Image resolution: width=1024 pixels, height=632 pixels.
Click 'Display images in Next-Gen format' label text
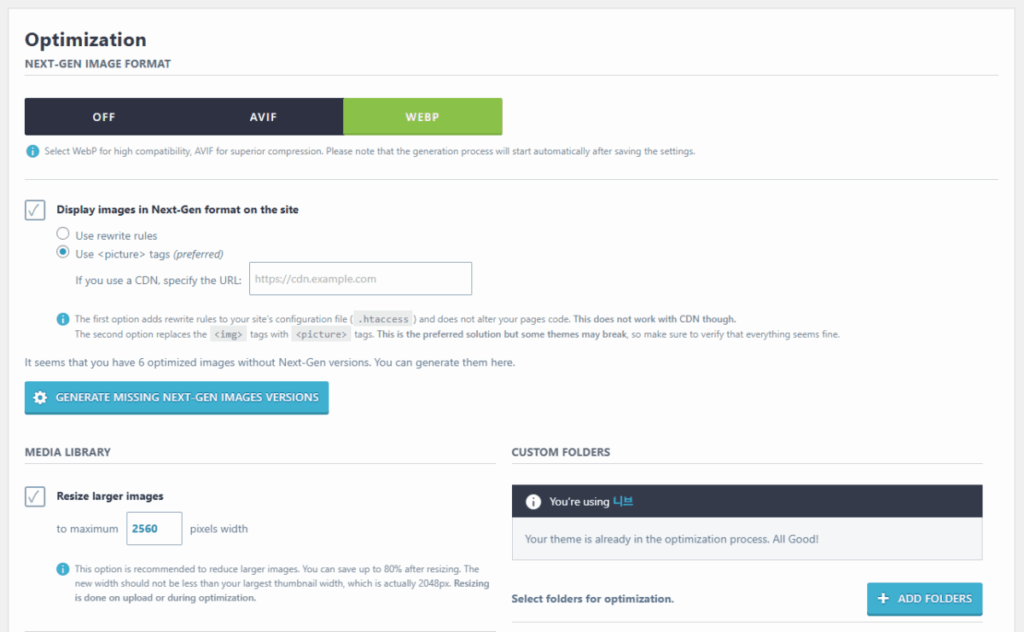pyautogui.click(x=177, y=210)
